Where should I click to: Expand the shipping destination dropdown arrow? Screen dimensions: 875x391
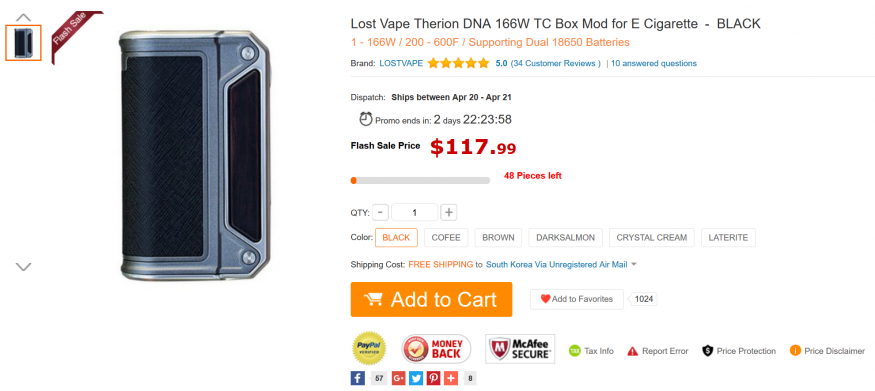[634, 265]
